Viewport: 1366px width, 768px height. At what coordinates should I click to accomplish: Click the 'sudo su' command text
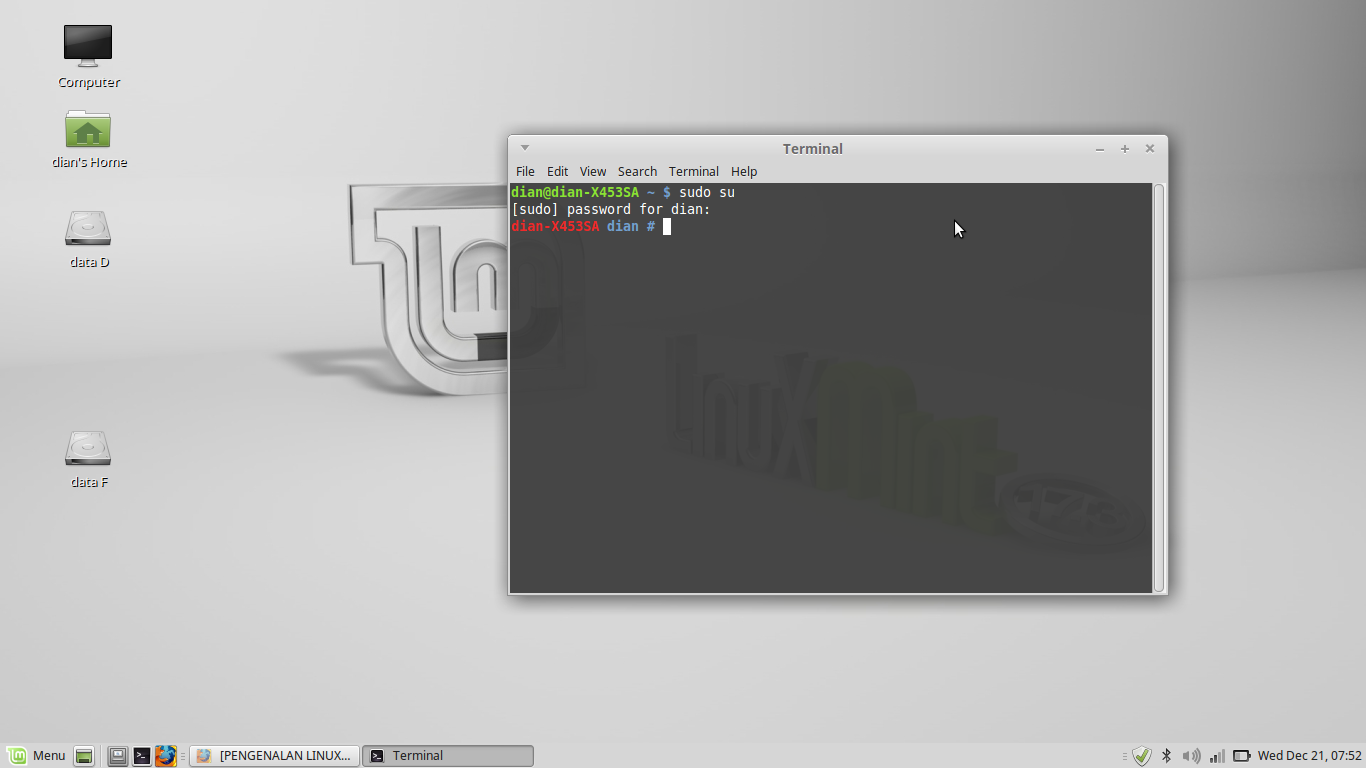point(707,192)
